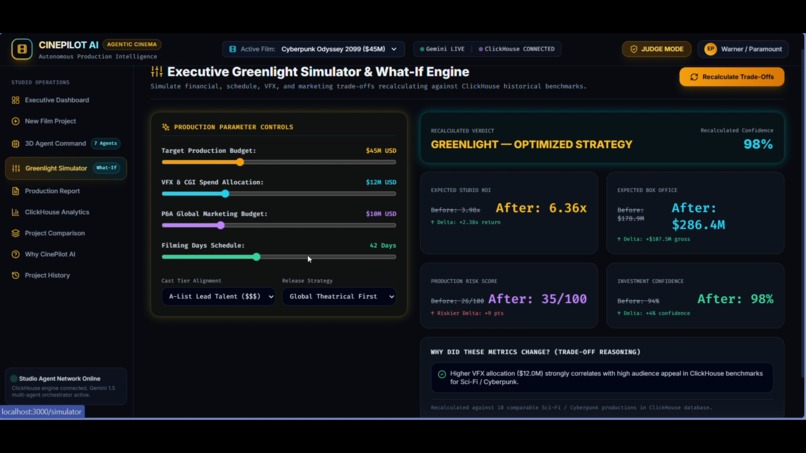This screenshot has width=806, height=453.
Task: Click the Agentic Cinema badge
Action: (132, 44)
